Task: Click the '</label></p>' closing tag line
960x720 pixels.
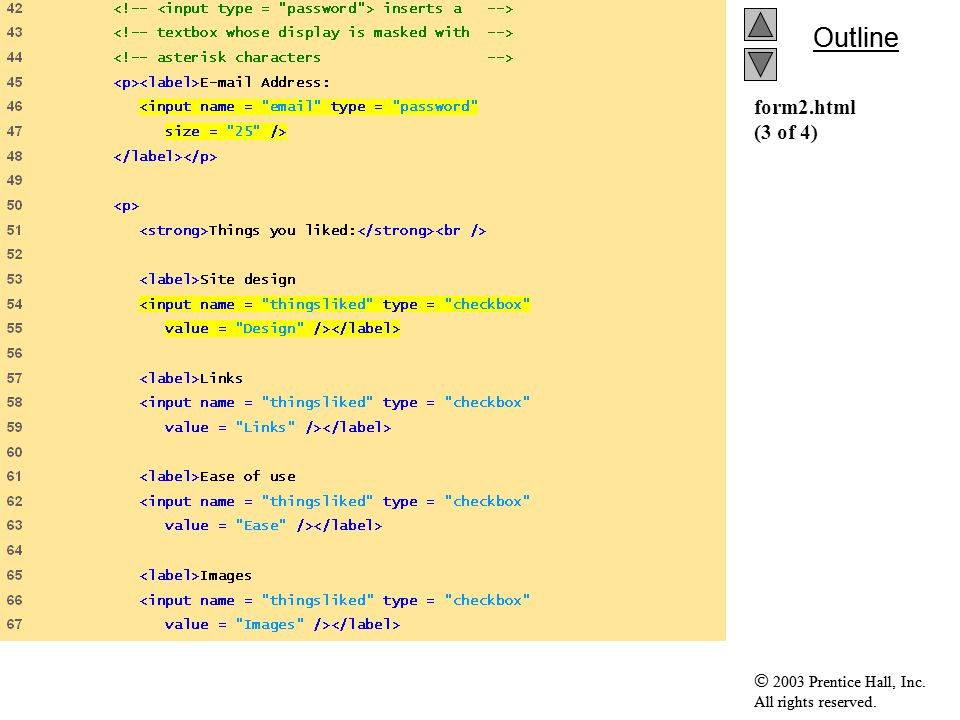Action: coord(165,156)
